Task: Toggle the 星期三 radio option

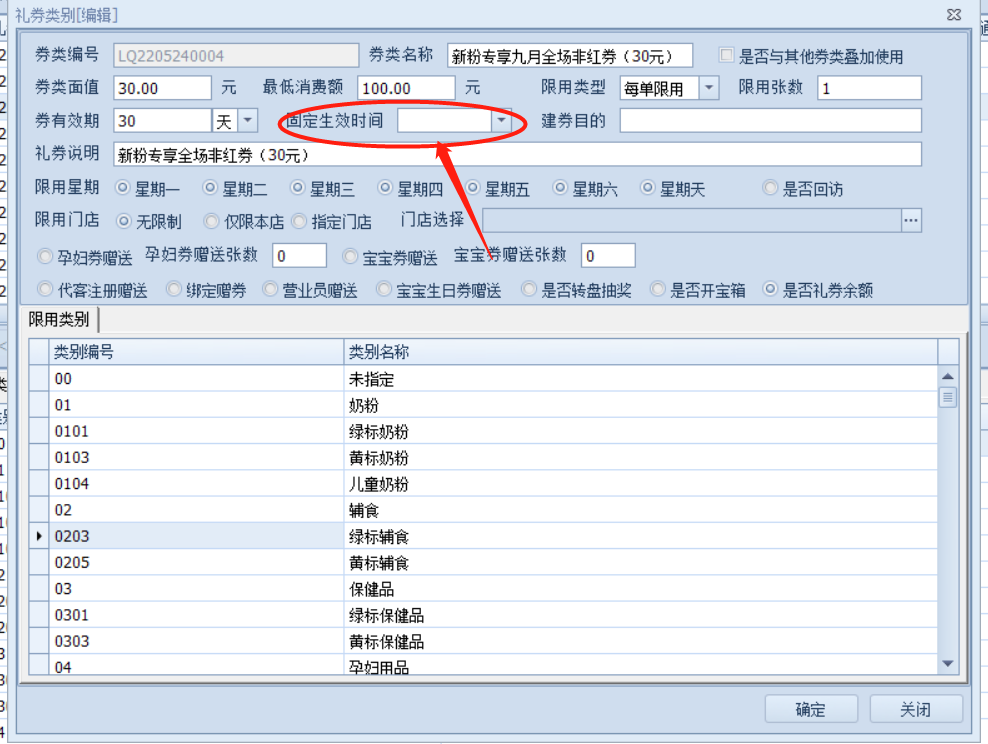Action: coord(297,188)
